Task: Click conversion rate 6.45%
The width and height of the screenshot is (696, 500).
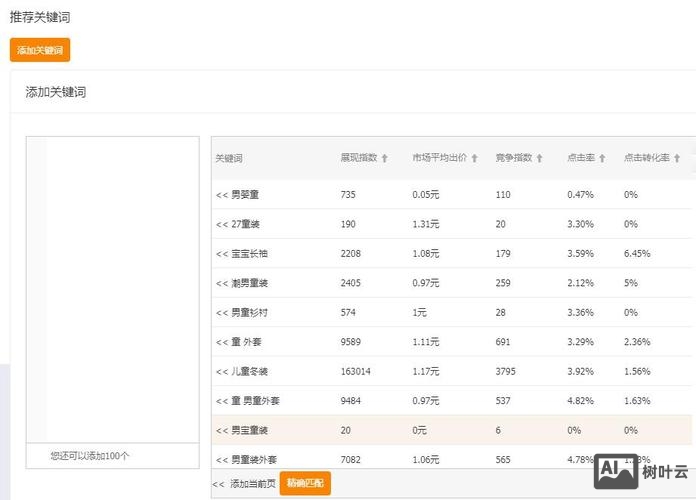Action: [637, 254]
